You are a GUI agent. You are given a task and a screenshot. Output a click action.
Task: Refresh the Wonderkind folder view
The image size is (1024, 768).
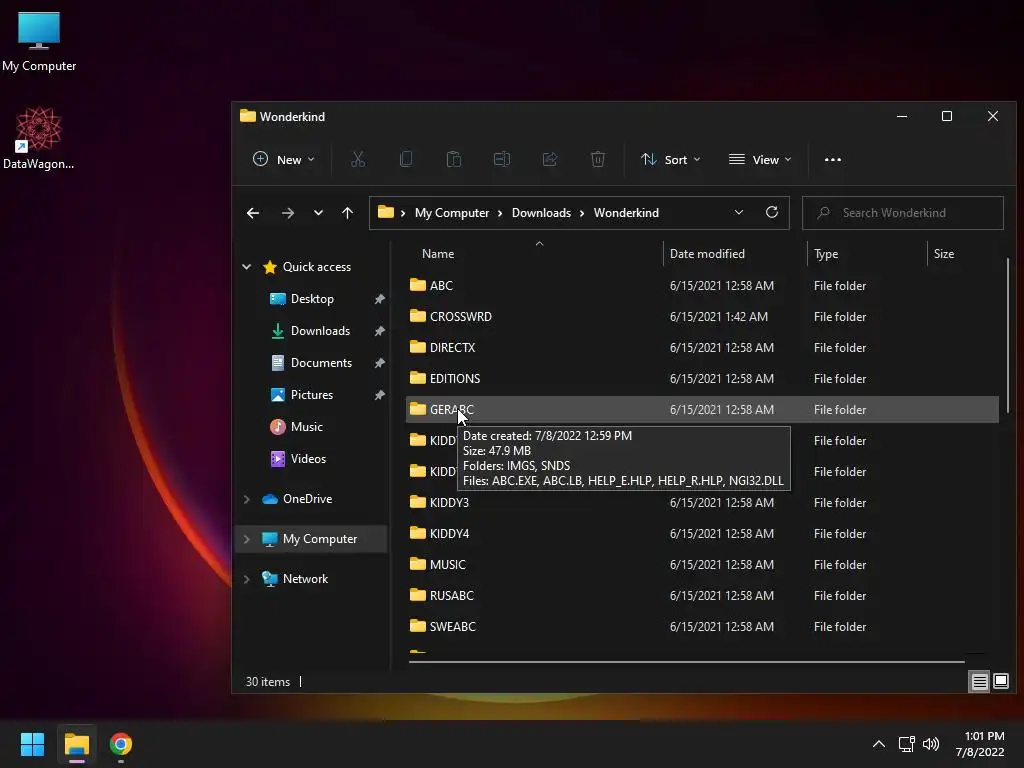click(772, 212)
